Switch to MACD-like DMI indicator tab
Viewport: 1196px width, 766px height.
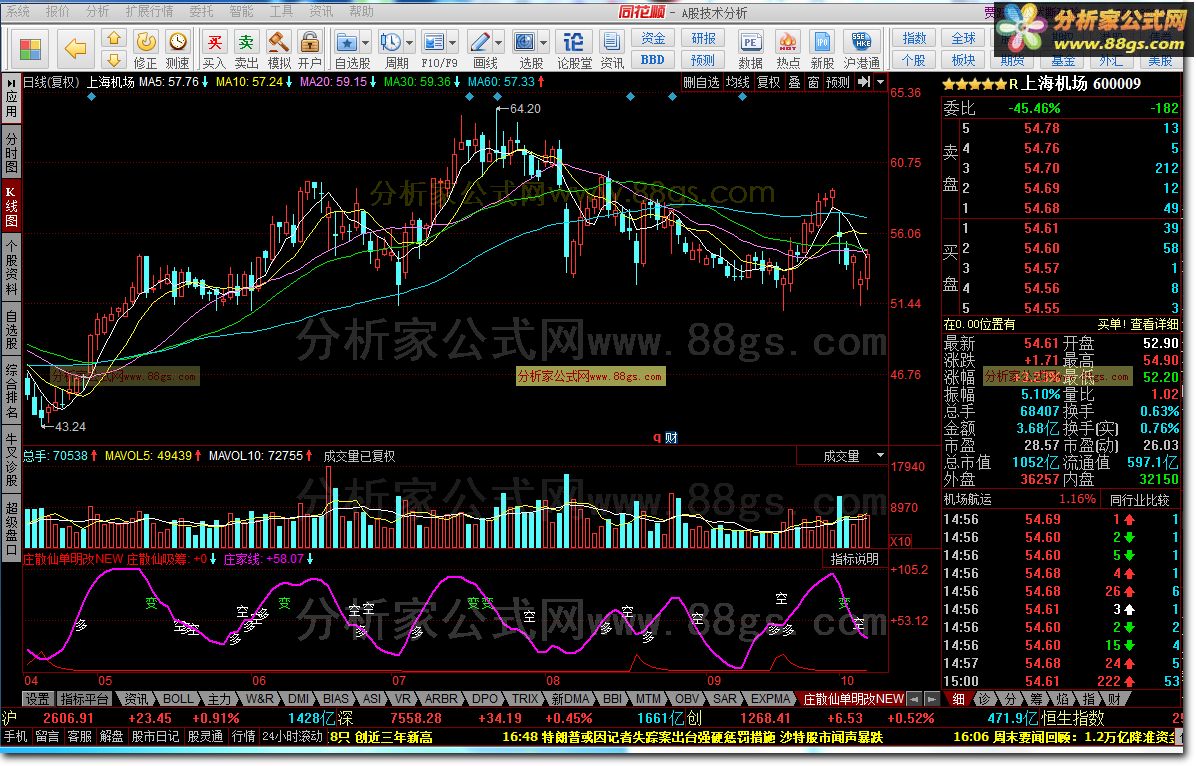pyautogui.click(x=298, y=699)
